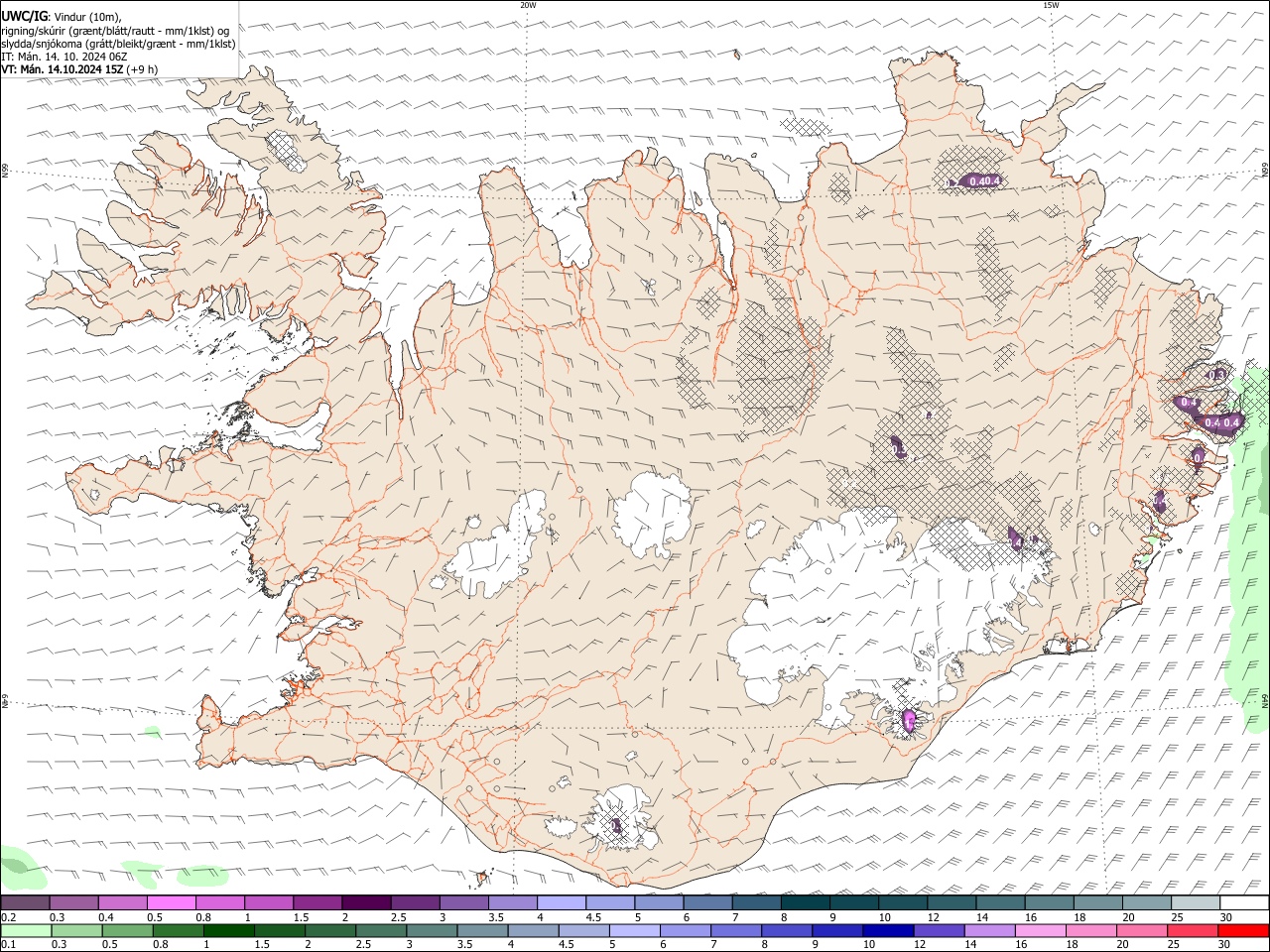Click the 'rigning/skúrir (grænt/blátt/rautt' legend description line
The height and width of the screenshot is (952, 1270).
(x=115, y=30)
